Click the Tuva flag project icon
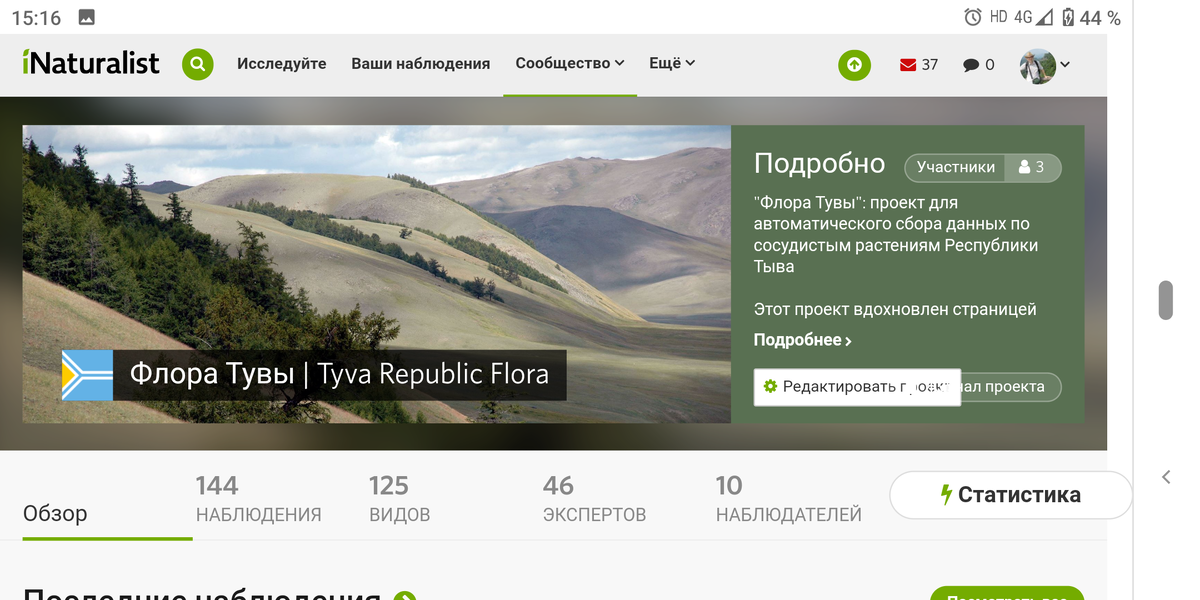 (x=87, y=375)
